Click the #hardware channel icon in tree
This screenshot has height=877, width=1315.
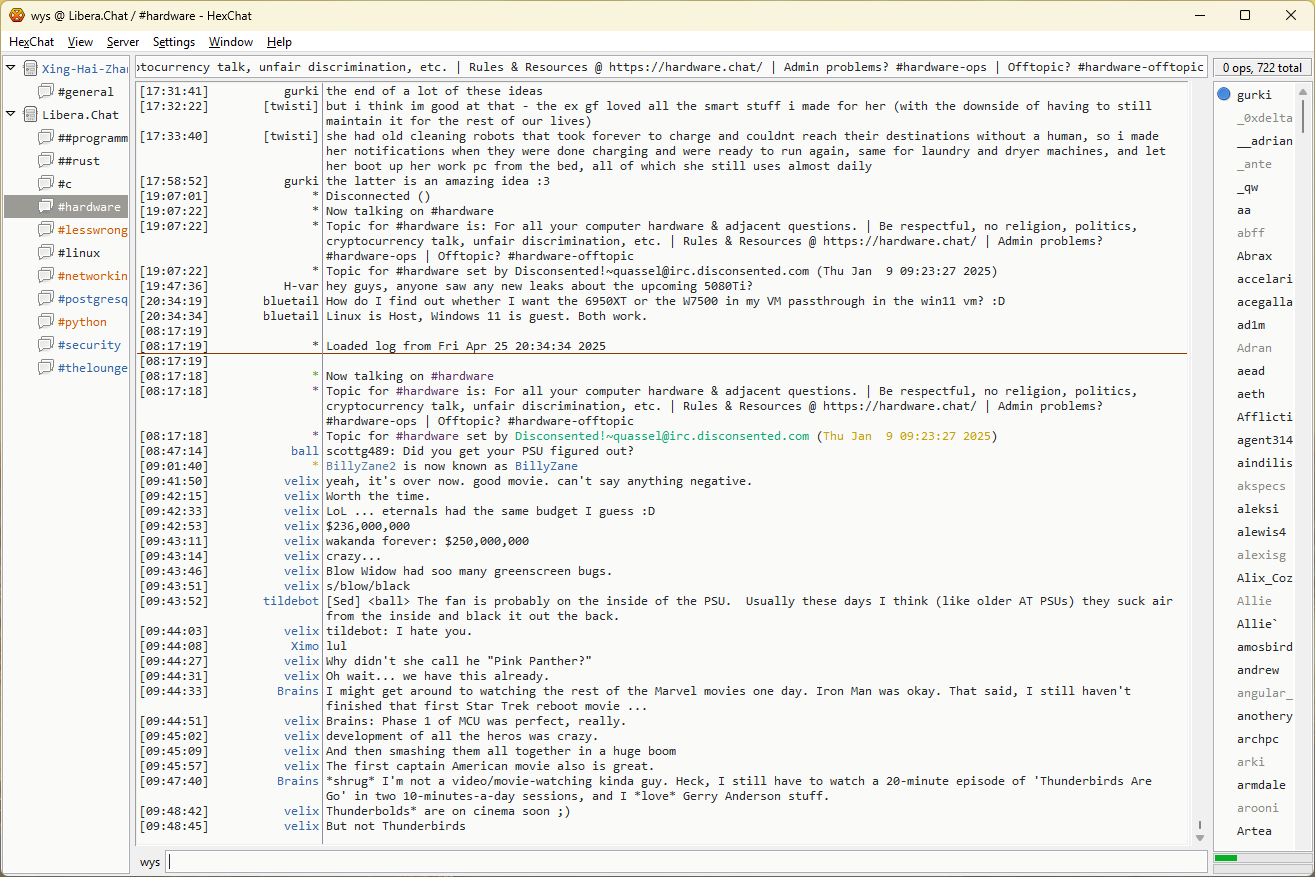46,207
